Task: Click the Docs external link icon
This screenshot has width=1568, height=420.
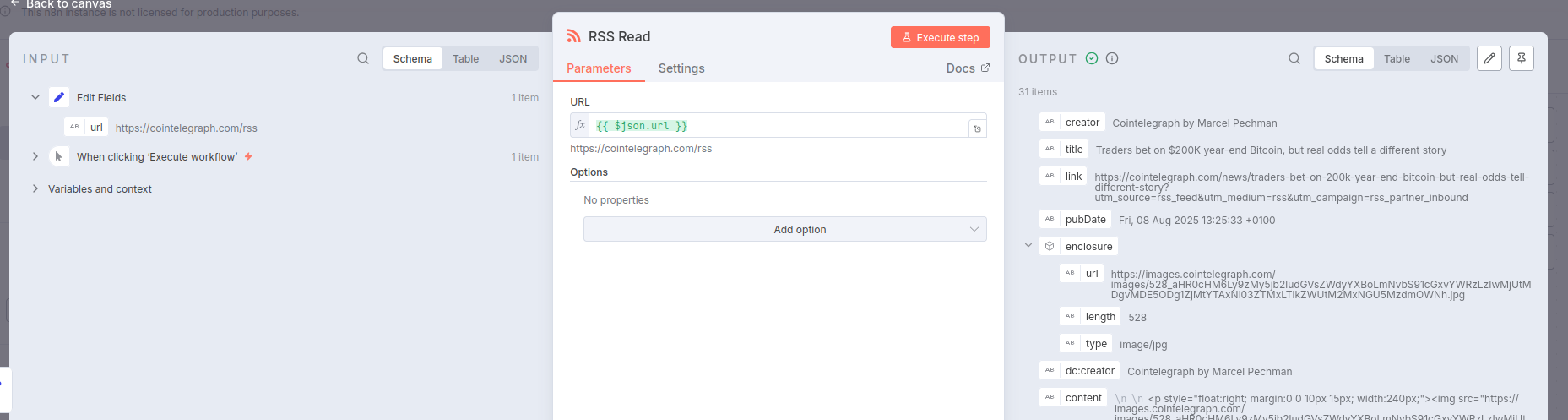Action: pyautogui.click(x=985, y=68)
